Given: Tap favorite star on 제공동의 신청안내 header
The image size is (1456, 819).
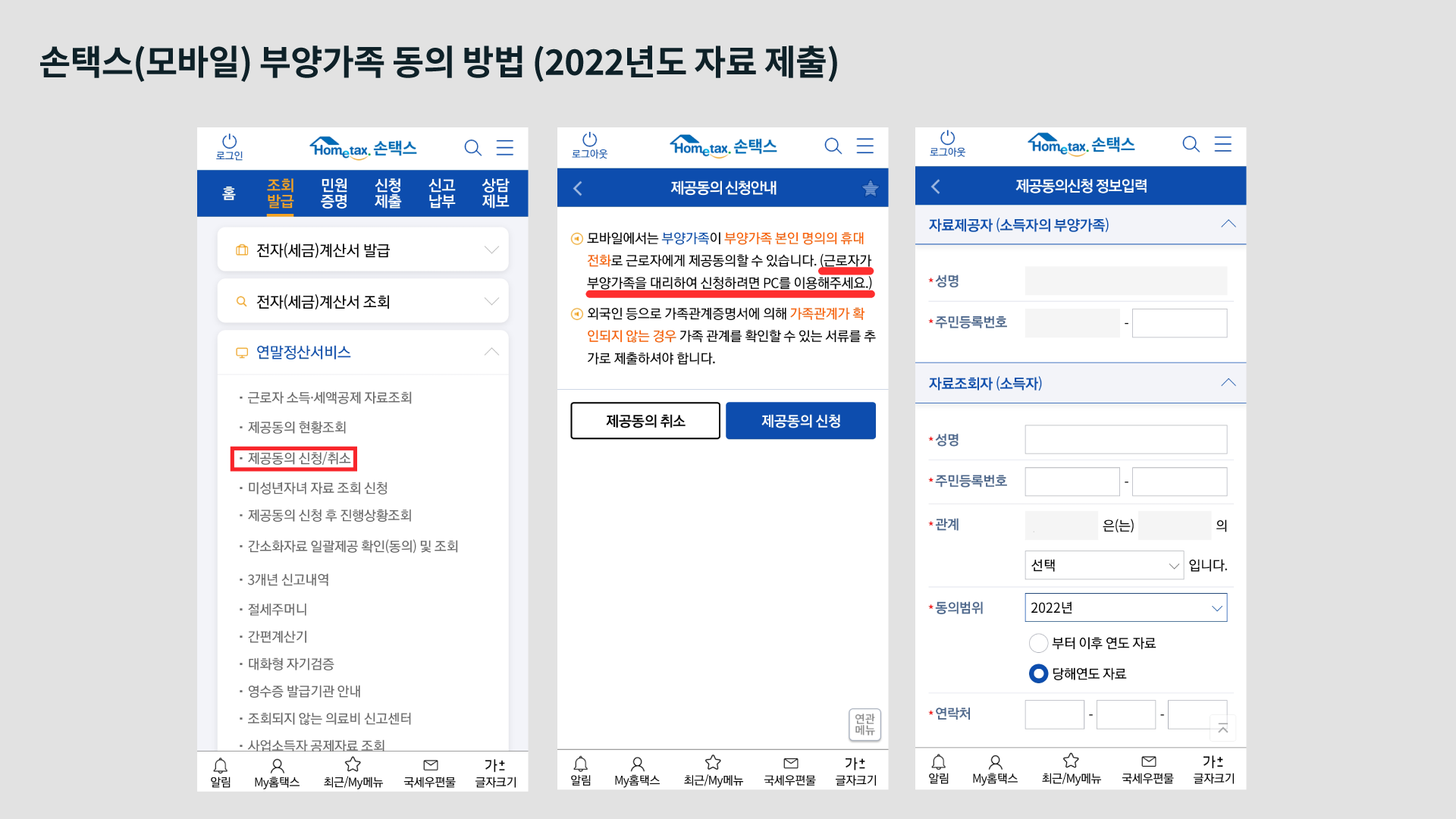Looking at the screenshot, I should pos(870,188).
